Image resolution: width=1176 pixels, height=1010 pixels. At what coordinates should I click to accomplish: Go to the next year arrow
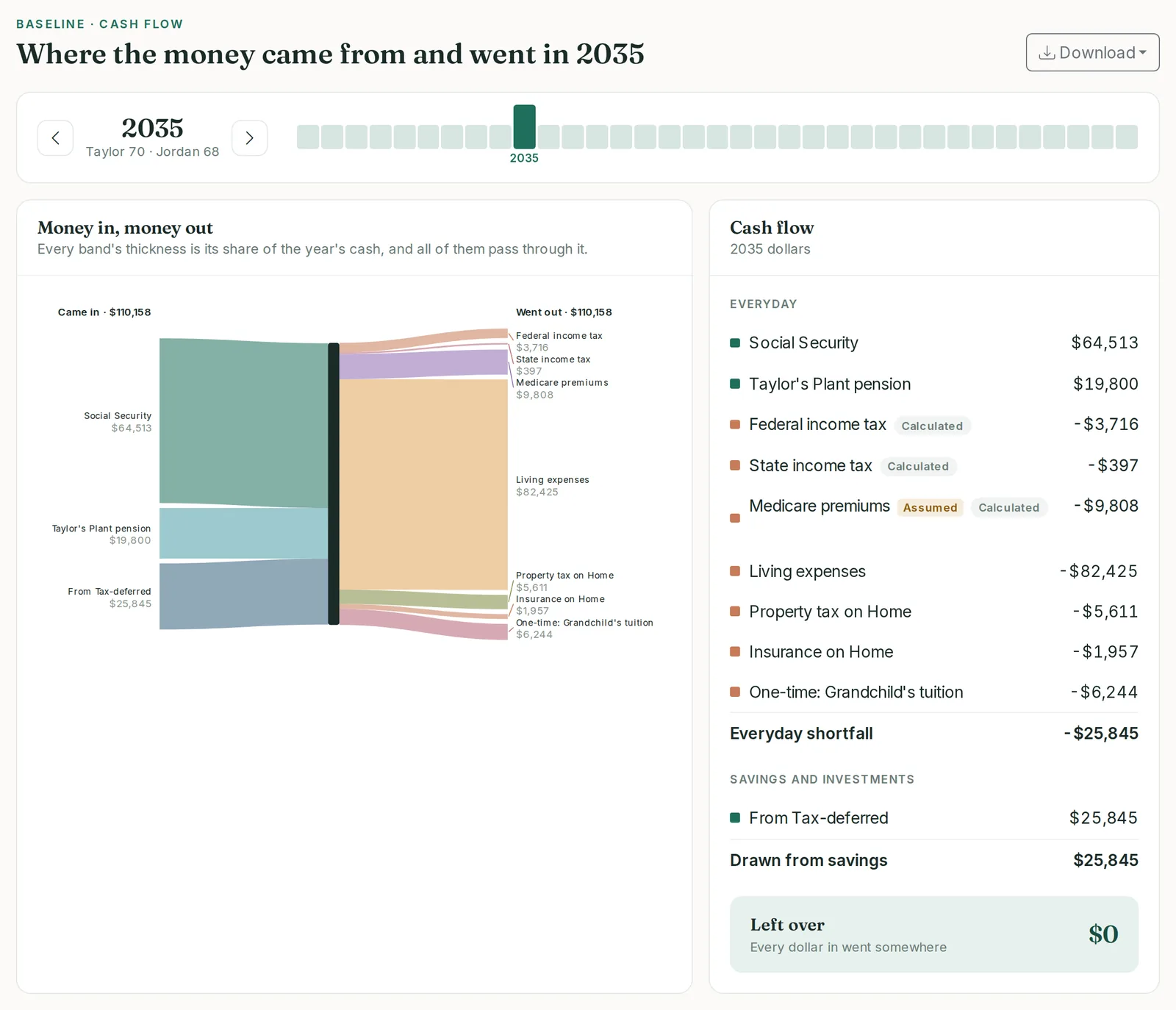coord(249,137)
